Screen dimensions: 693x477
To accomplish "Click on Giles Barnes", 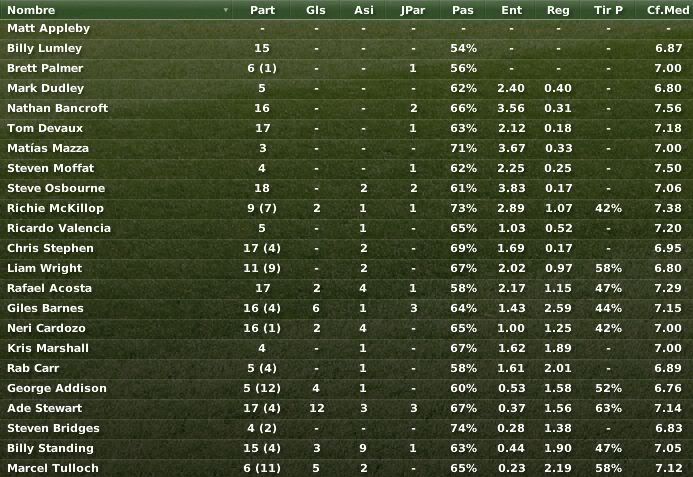I will pos(45,308).
